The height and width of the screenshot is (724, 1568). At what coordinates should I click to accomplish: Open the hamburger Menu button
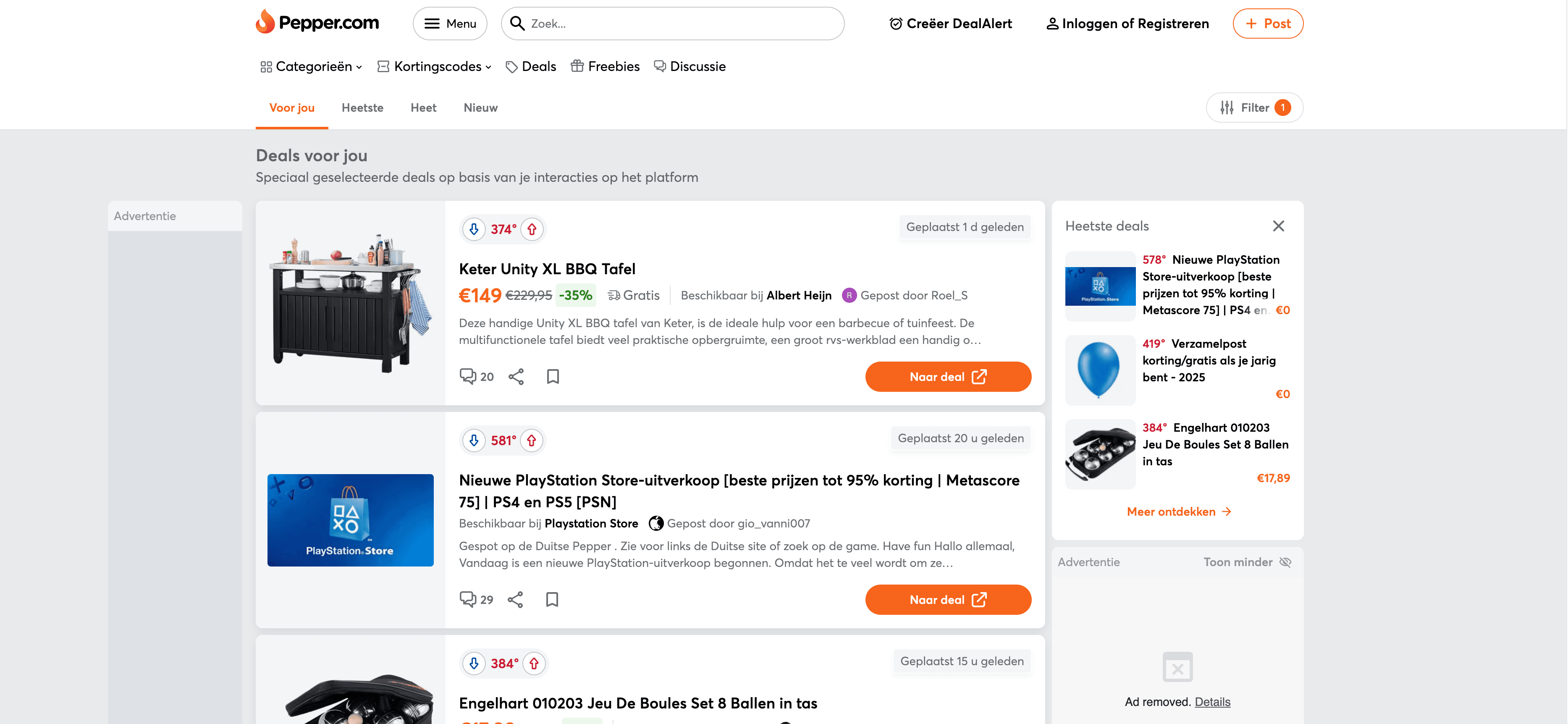(x=450, y=23)
